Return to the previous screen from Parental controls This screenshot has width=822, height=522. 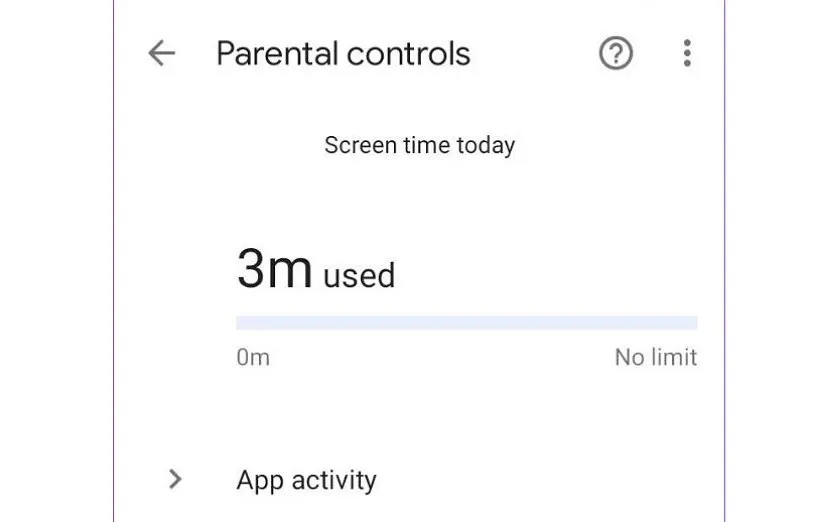161,53
